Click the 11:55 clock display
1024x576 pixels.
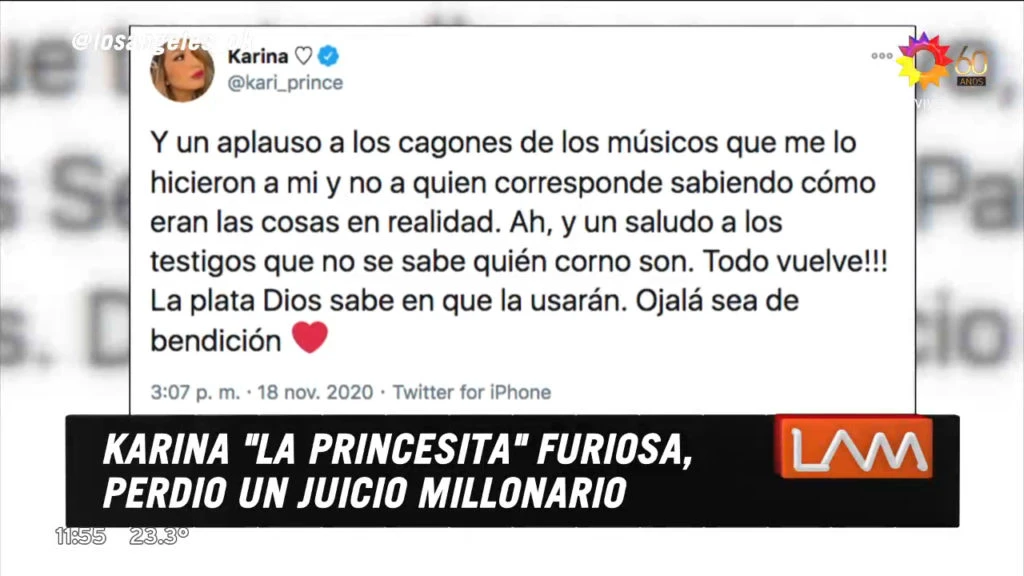click(80, 536)
